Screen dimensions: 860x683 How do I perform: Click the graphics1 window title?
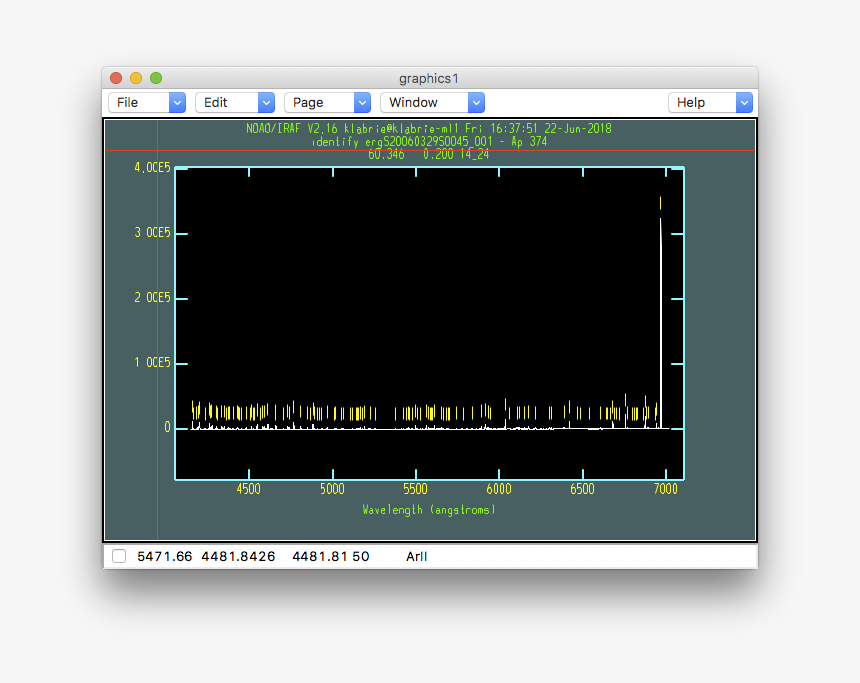[x=427, y=78]
